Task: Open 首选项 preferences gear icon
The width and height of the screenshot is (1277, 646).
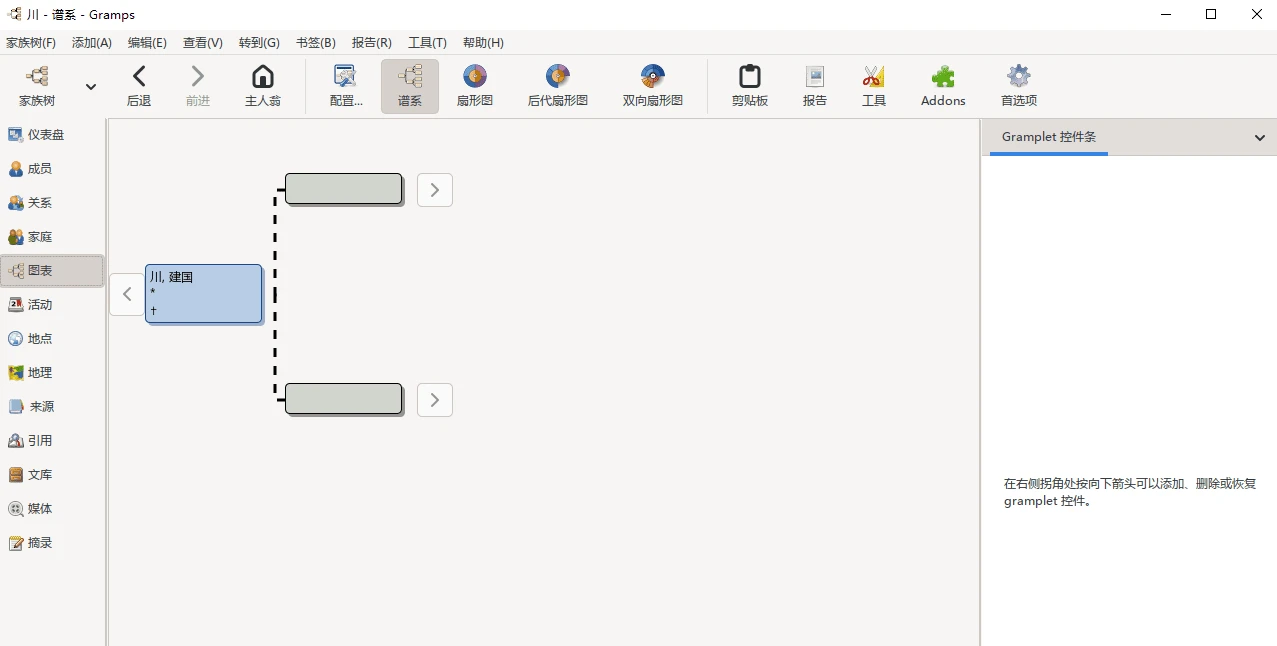Action: point(1018,85)
